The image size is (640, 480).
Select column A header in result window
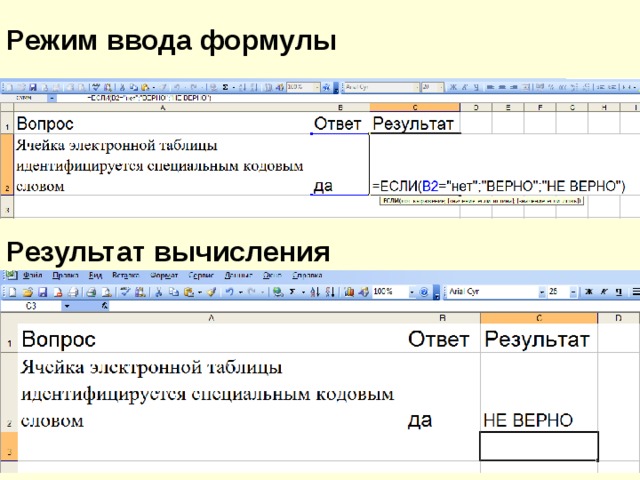point(211,318)
